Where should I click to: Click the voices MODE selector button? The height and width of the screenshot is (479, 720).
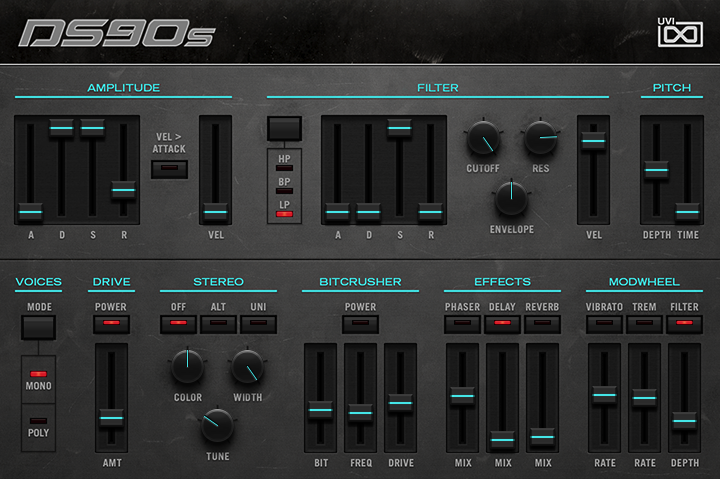39,327
